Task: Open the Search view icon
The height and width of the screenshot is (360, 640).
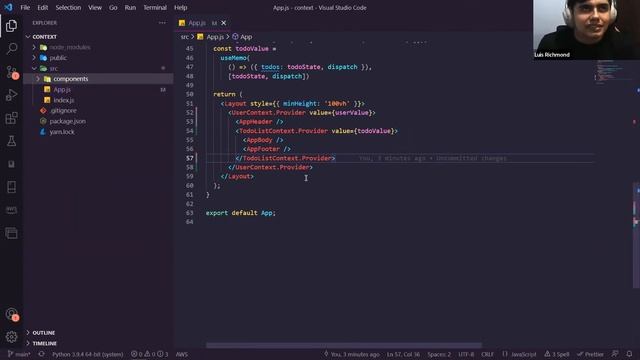Action: coord(11,49)
